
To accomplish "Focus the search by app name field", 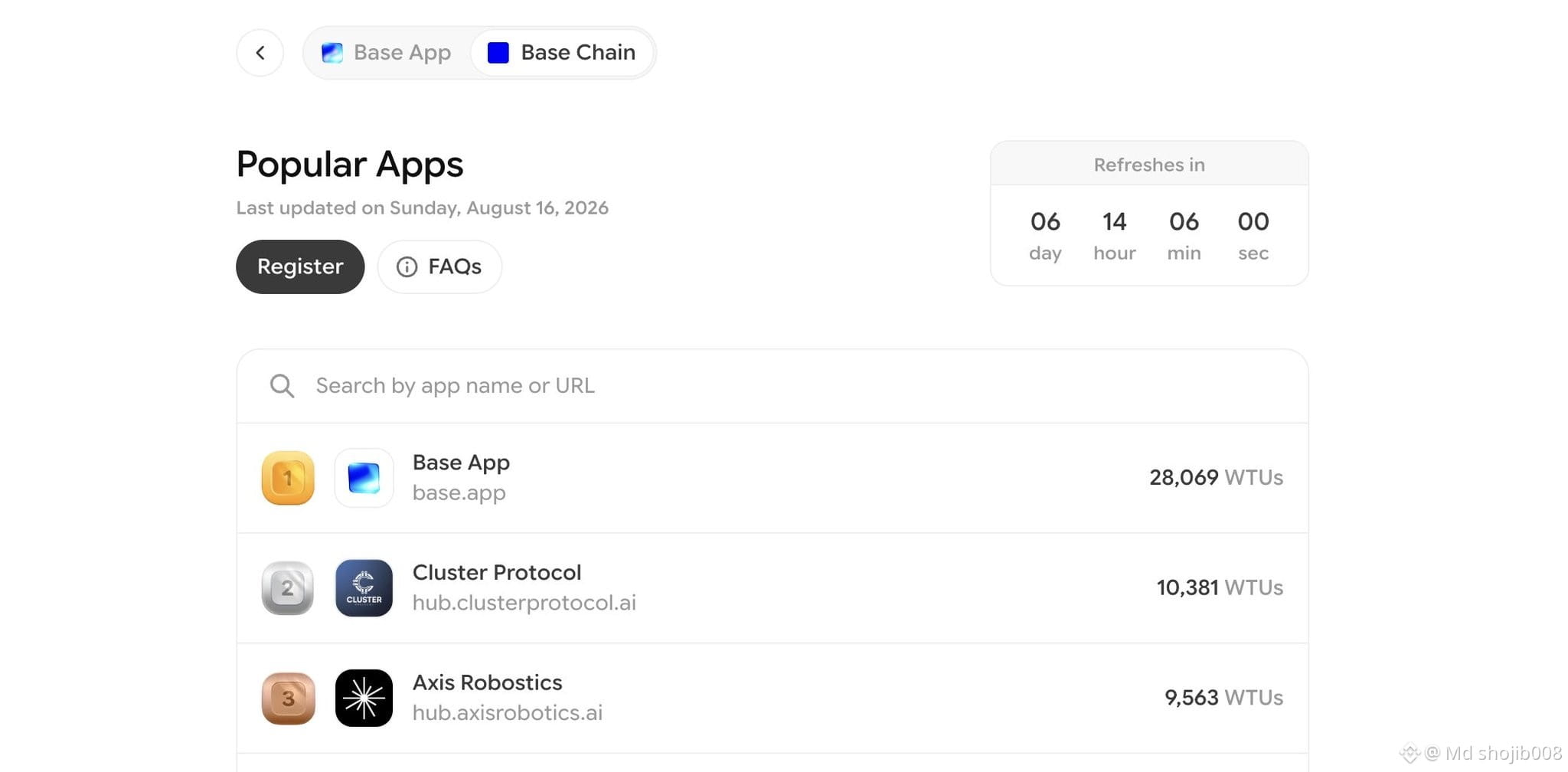I will (773, 386).
